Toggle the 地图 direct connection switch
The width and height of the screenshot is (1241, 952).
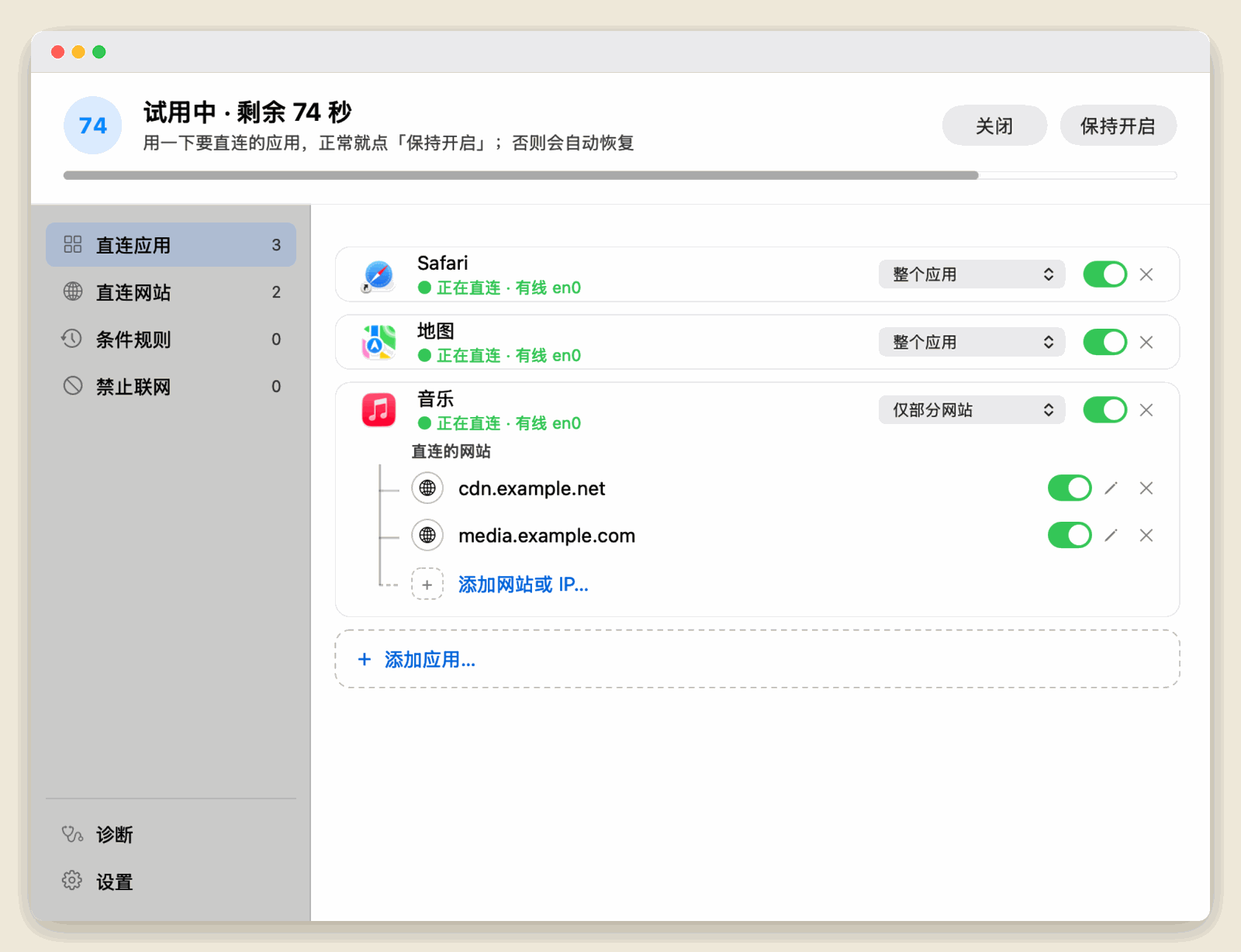coord(1104,342)
